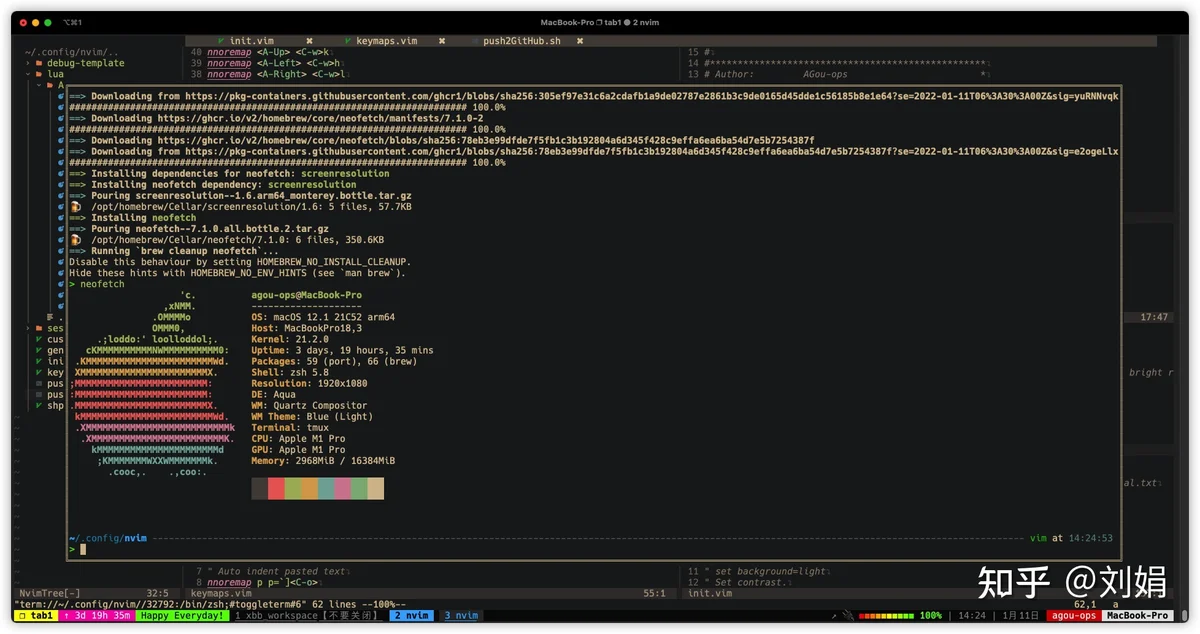
Task: Open the 'key' vim file in the tree
Action: coord(55,372)
